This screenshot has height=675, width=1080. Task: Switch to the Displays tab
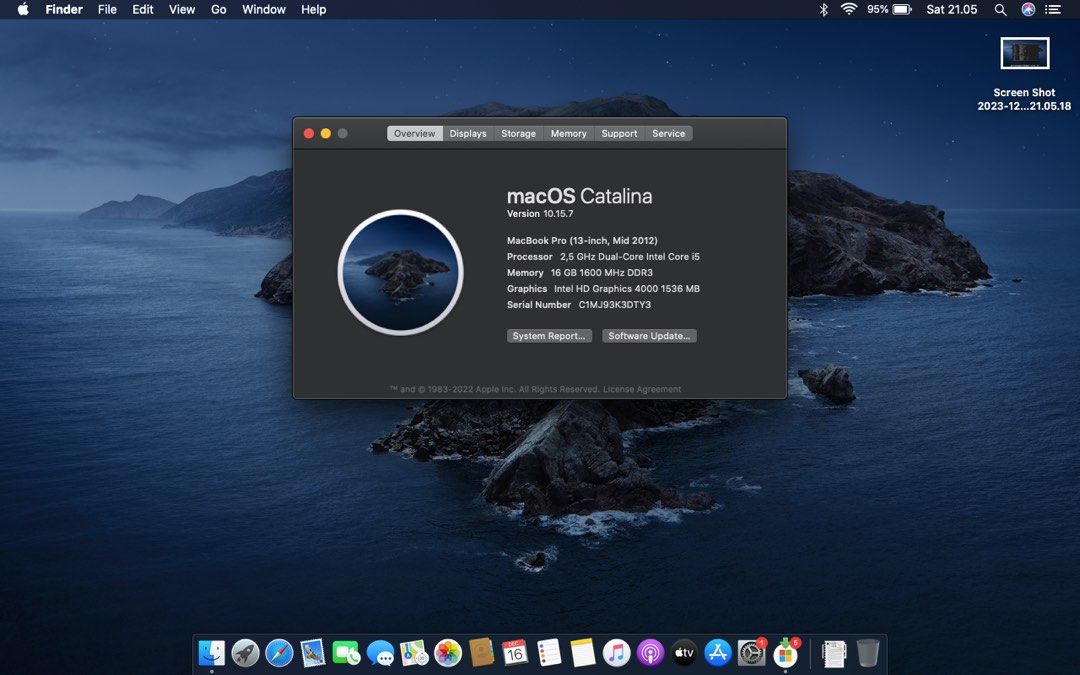tap(467, 133)
